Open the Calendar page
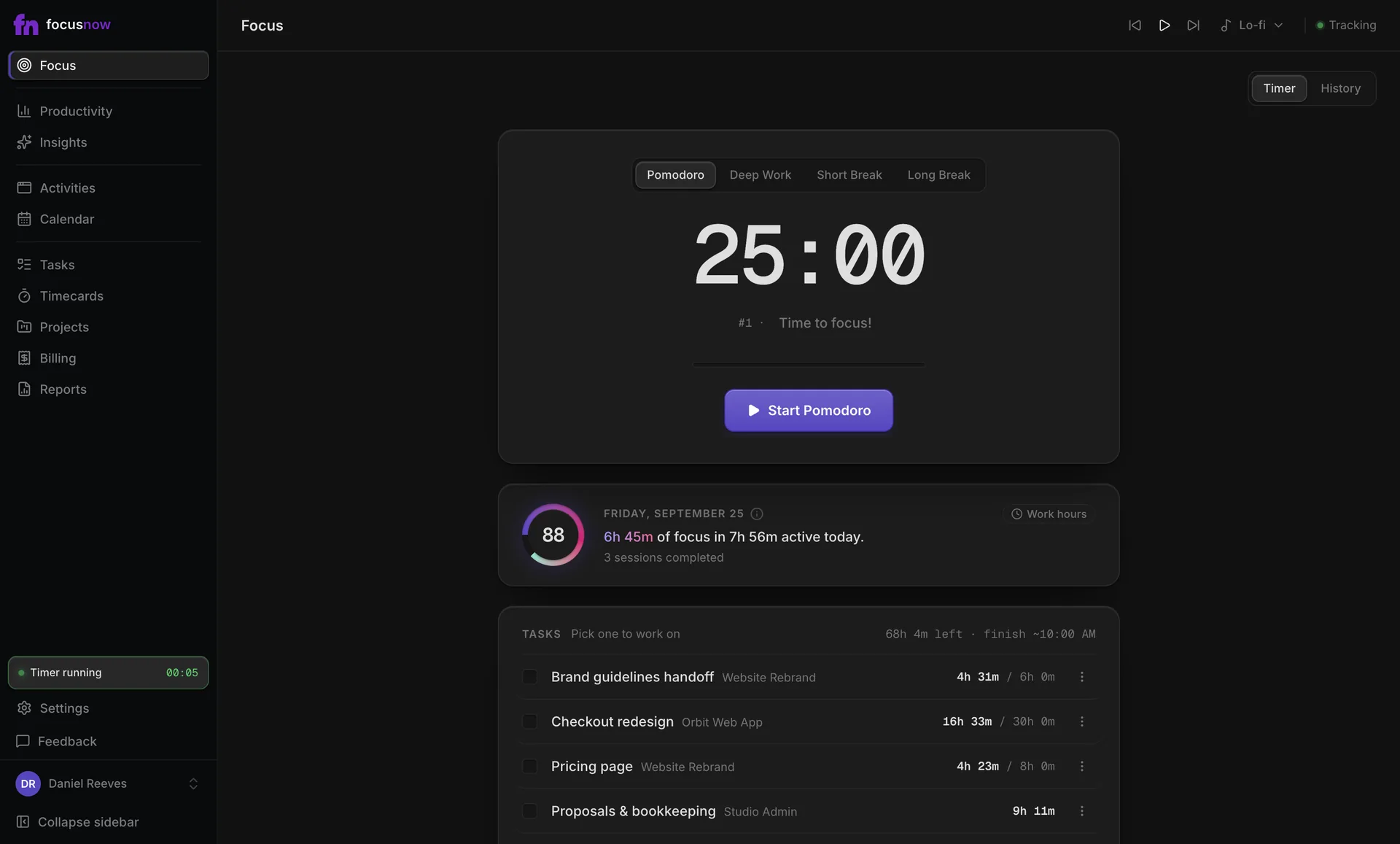This screenshot has width=1400, height=844. 108,219
